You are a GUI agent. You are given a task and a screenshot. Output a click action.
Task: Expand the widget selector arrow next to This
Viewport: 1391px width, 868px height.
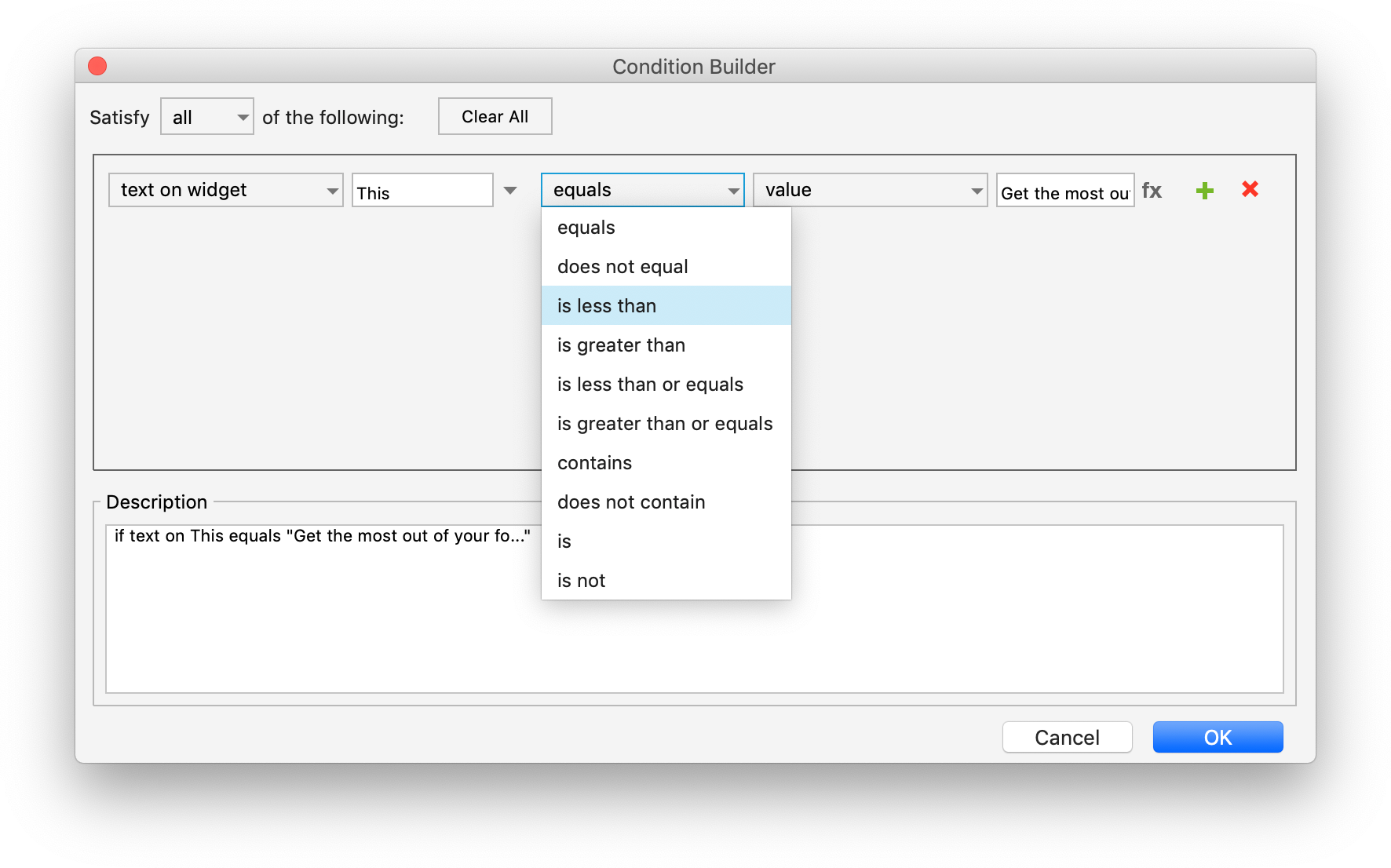[x=510, y=191]
